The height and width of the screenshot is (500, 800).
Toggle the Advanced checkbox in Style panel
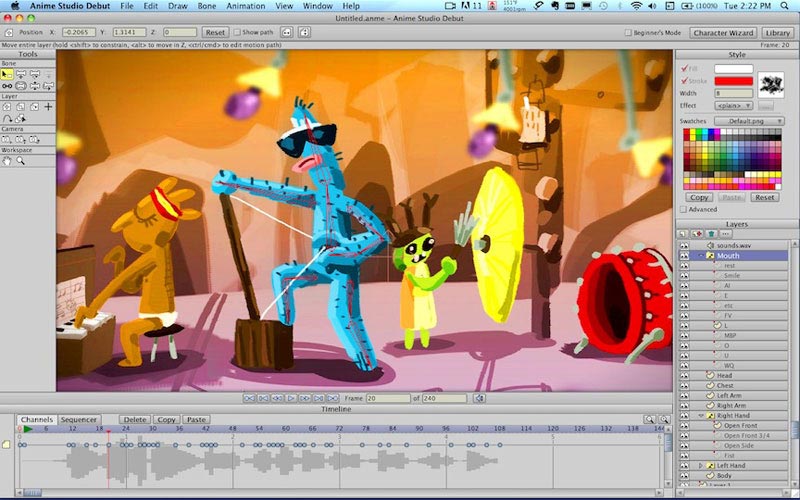pyautogui.click(x=683, y=209)
